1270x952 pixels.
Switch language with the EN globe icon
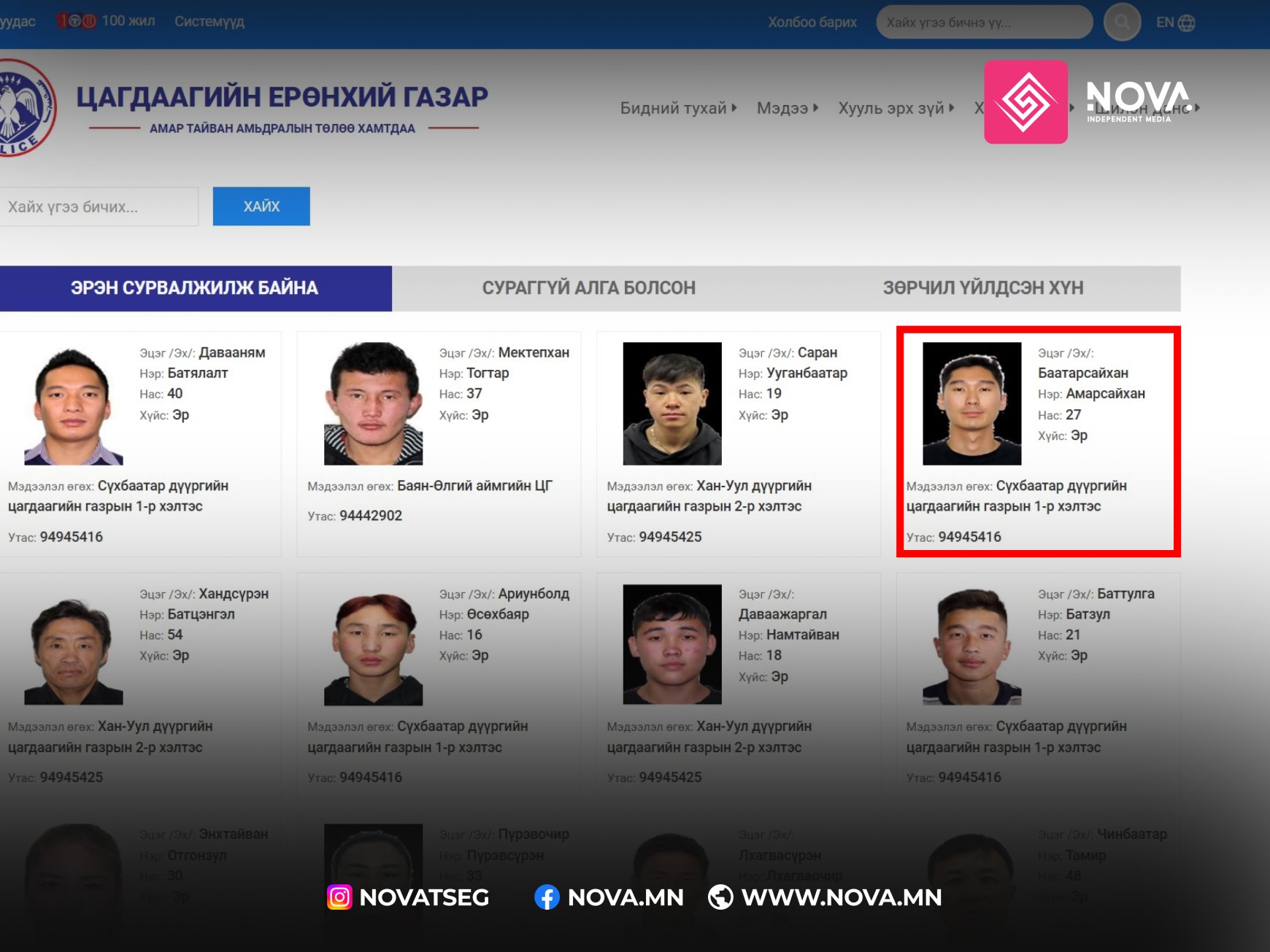(x=1175, y=23)
